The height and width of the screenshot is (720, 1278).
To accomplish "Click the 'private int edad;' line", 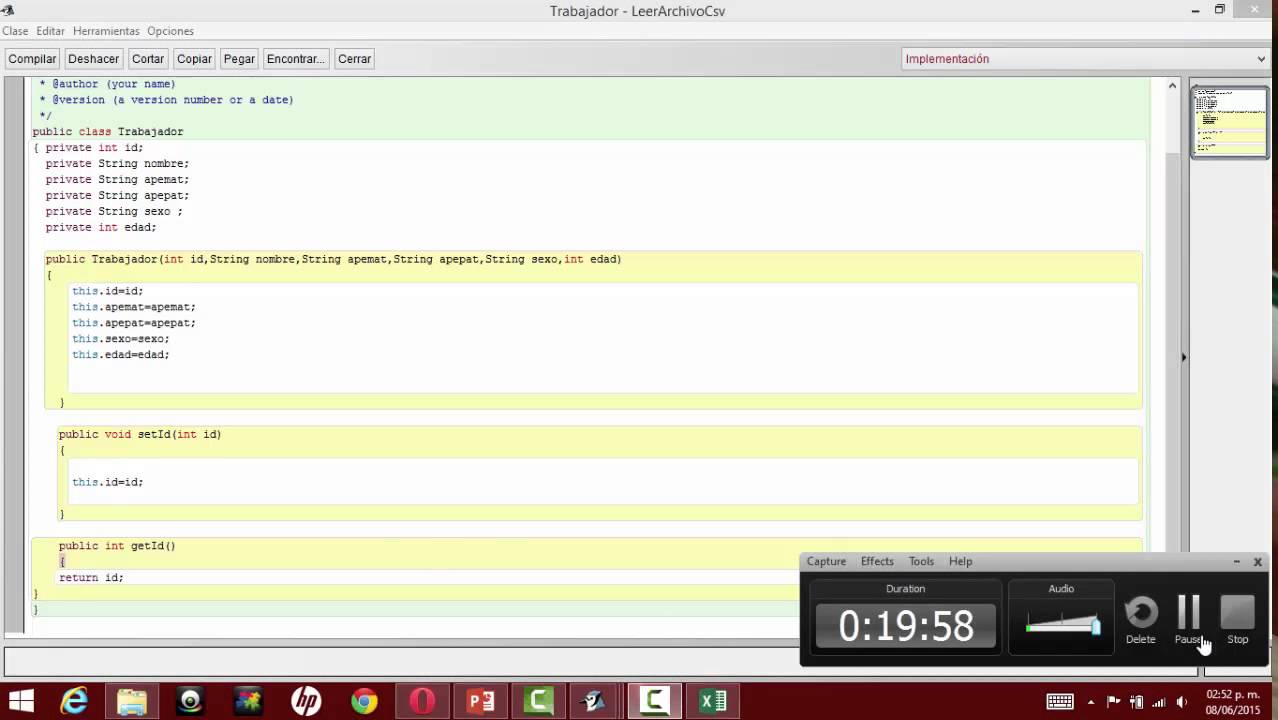I will (101, 227).
